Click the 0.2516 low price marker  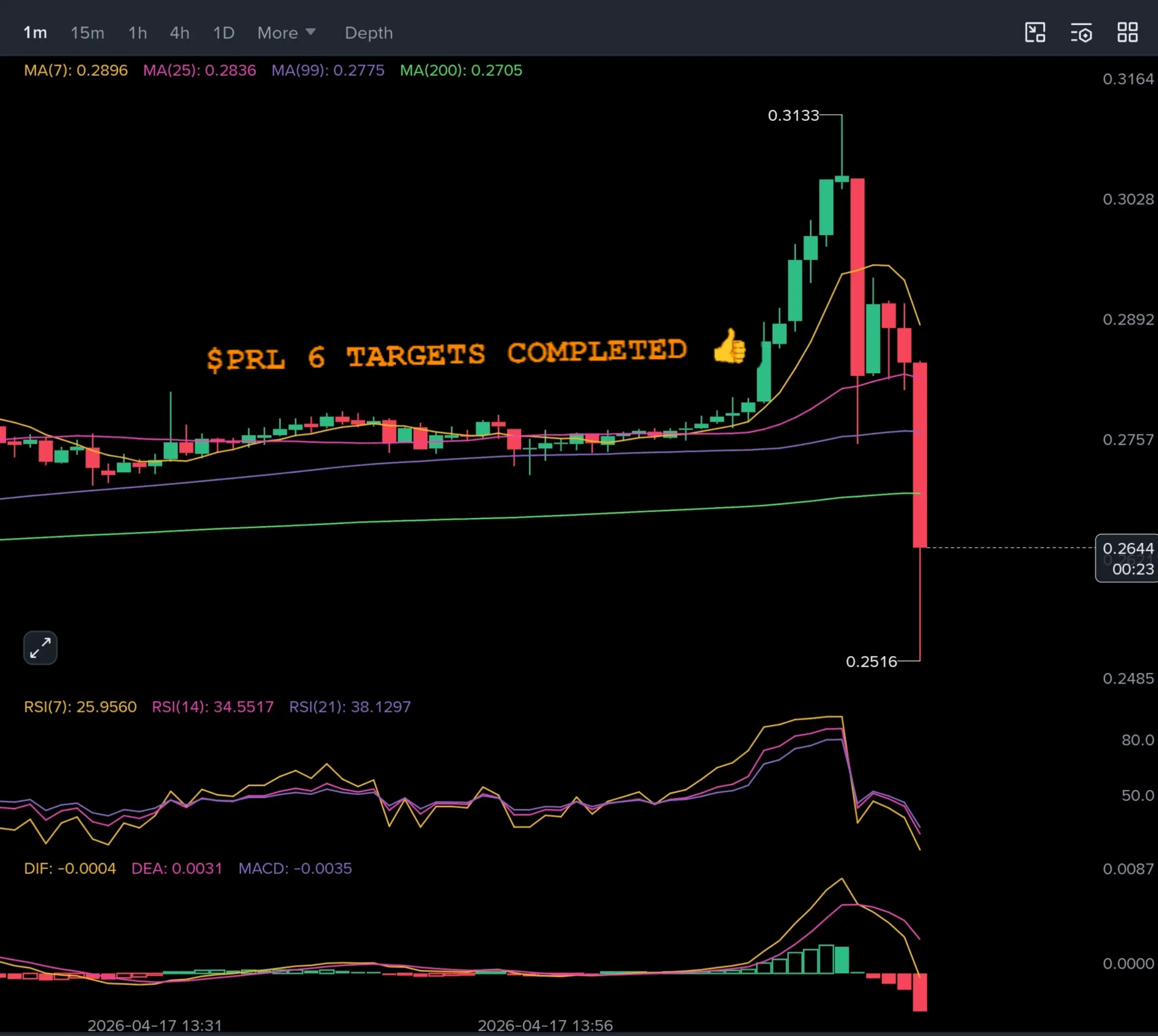[x=871, y=661]
